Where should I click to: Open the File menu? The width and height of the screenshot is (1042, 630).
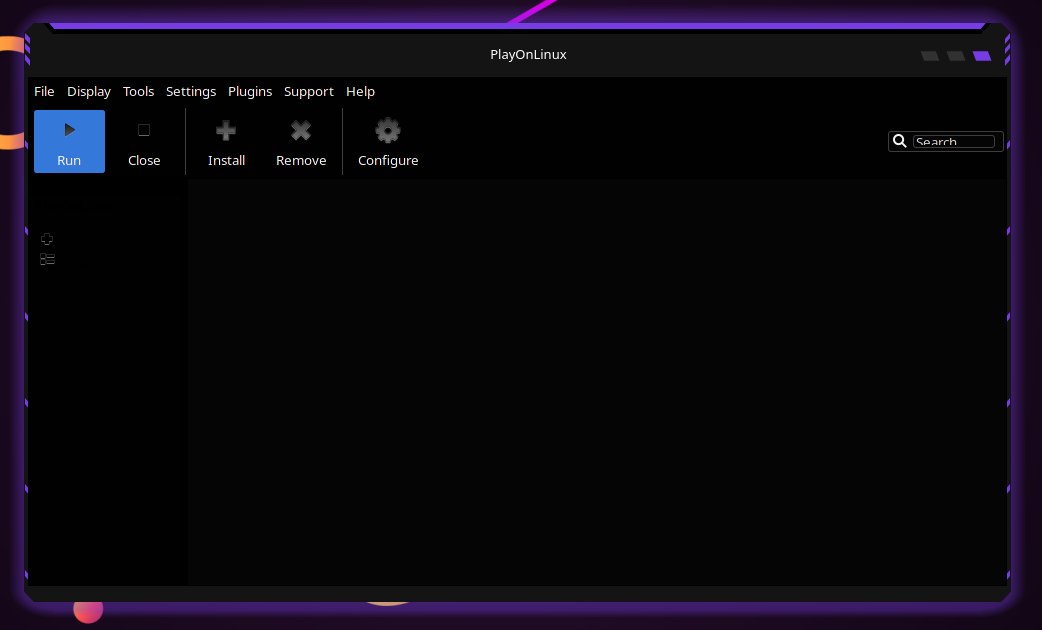point(44,92)
